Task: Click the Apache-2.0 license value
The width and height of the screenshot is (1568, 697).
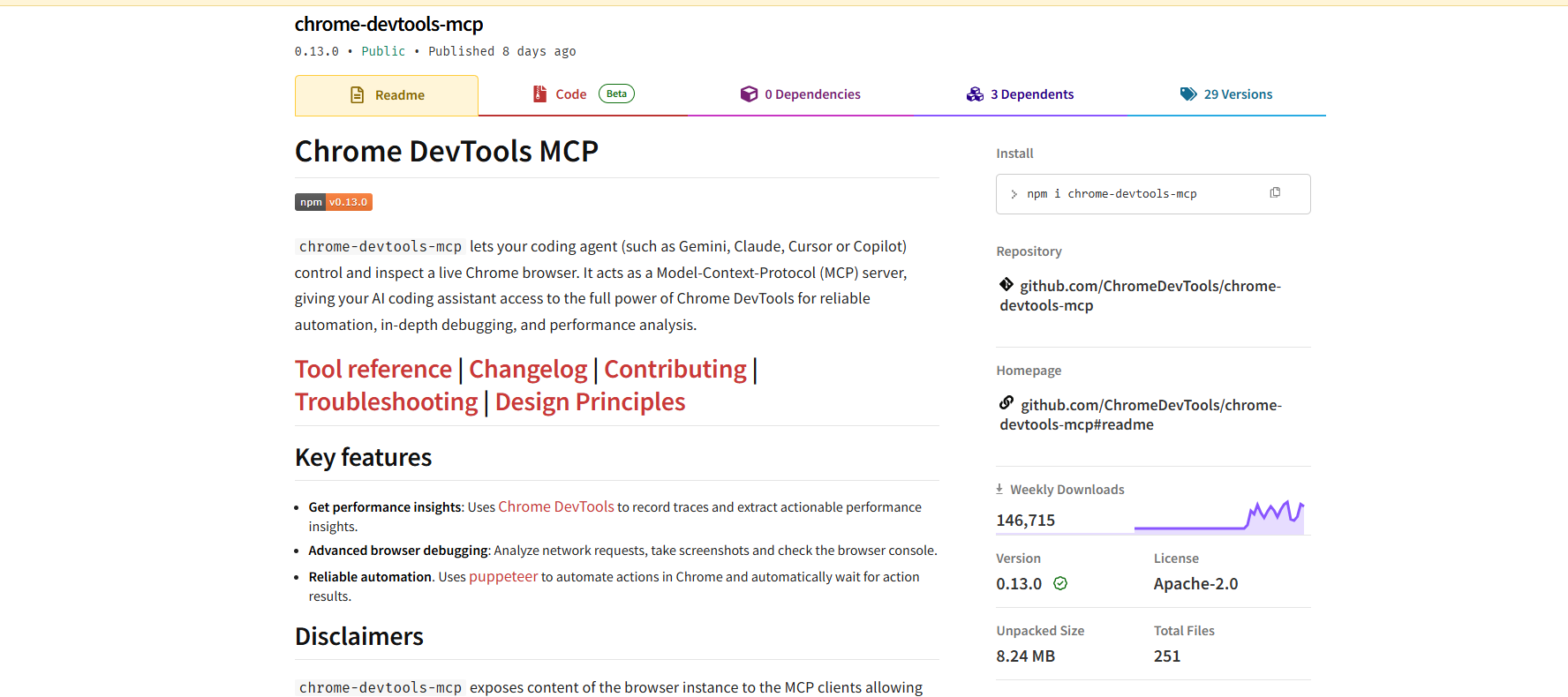Action: [1196, 584]
